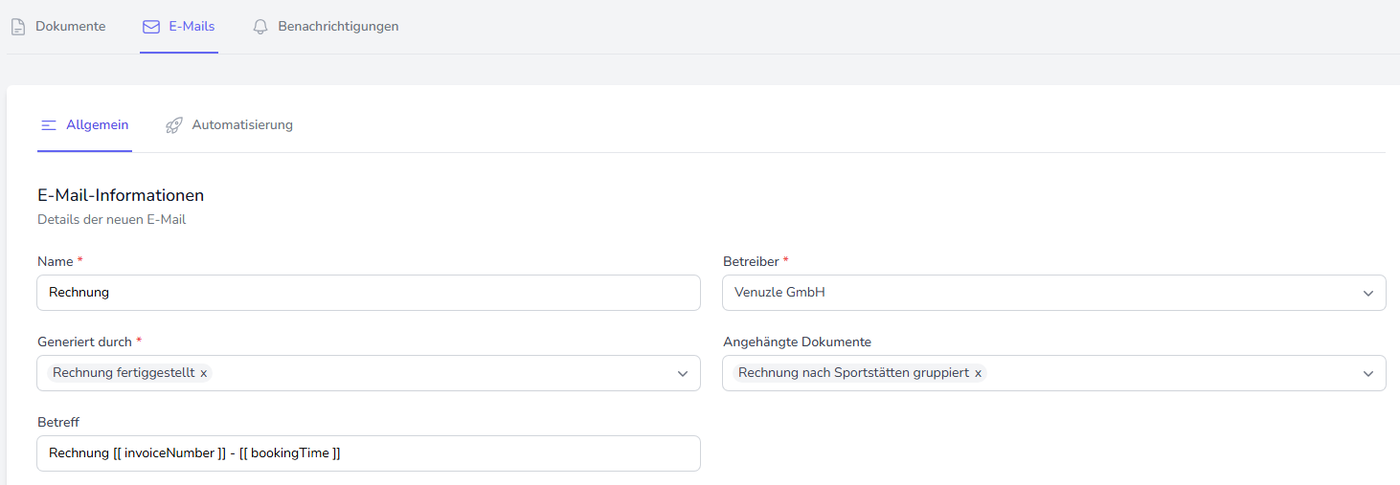Screen dimensions: 1400x485
Task: Click the "Rechnung nach Sportstätten gruppiert" chip text
Action: (x=853, y=373)
